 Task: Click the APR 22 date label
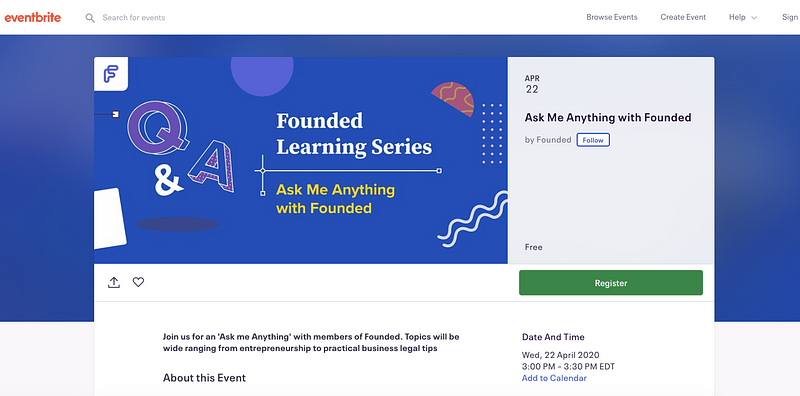(532, 84)
